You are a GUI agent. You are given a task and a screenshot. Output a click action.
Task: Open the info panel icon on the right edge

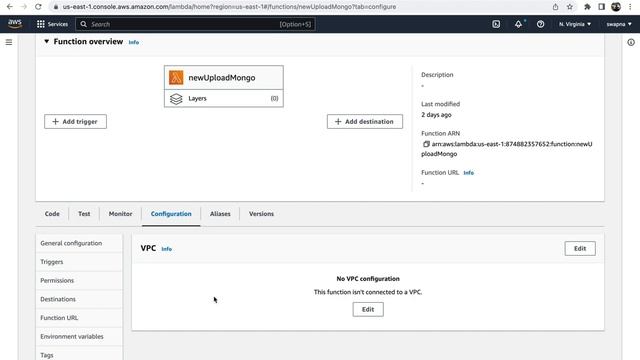coord(631,42)
